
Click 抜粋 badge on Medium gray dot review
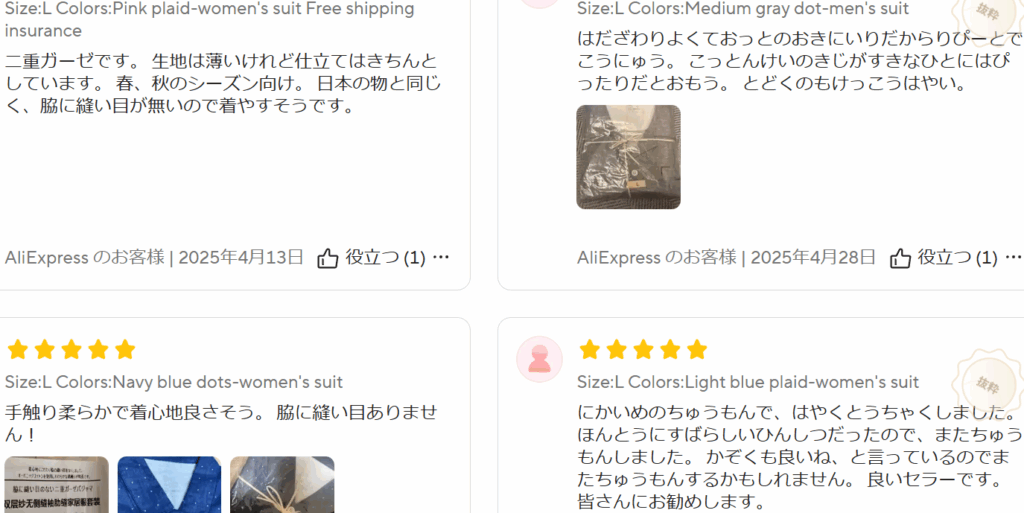[987, 11]
